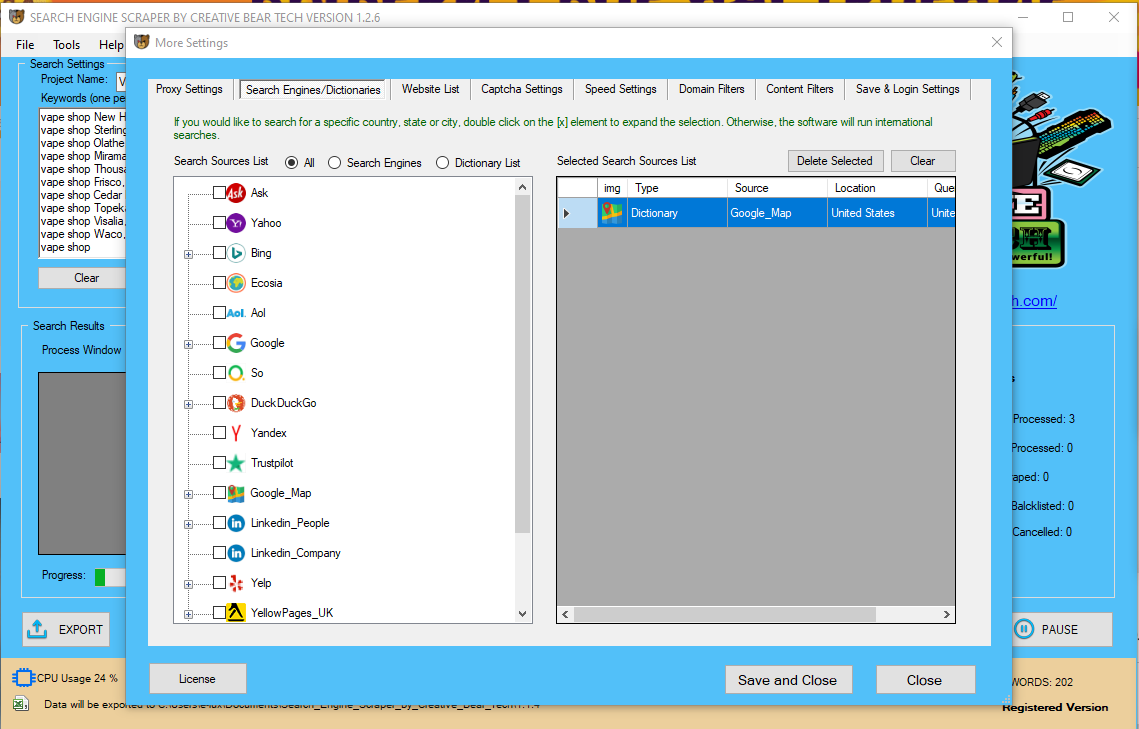Screen dimensions: 1139x729
Task: Click the Excel file icon in status bar
Action: point(21,703)
